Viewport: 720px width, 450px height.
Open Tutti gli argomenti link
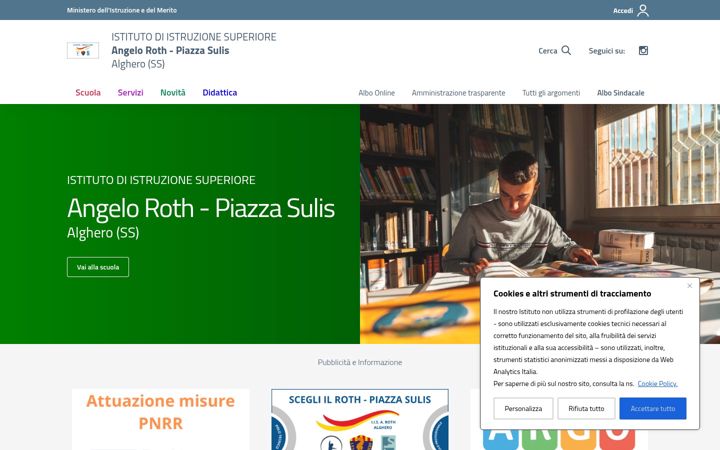(551, 93)
